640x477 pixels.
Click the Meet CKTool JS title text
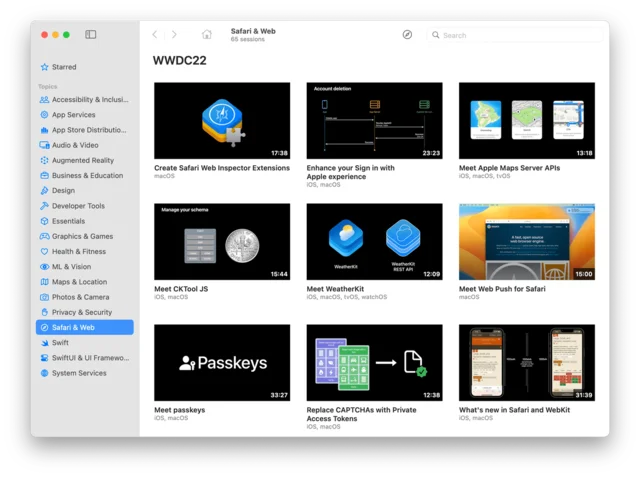click(181, 289)
